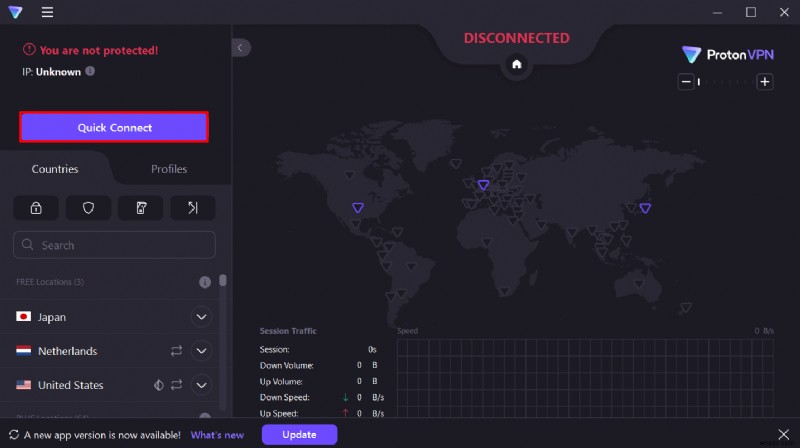This screenshot has width=800, height=448.
Task: Click the Session Traffic heading
Action: 288,331
